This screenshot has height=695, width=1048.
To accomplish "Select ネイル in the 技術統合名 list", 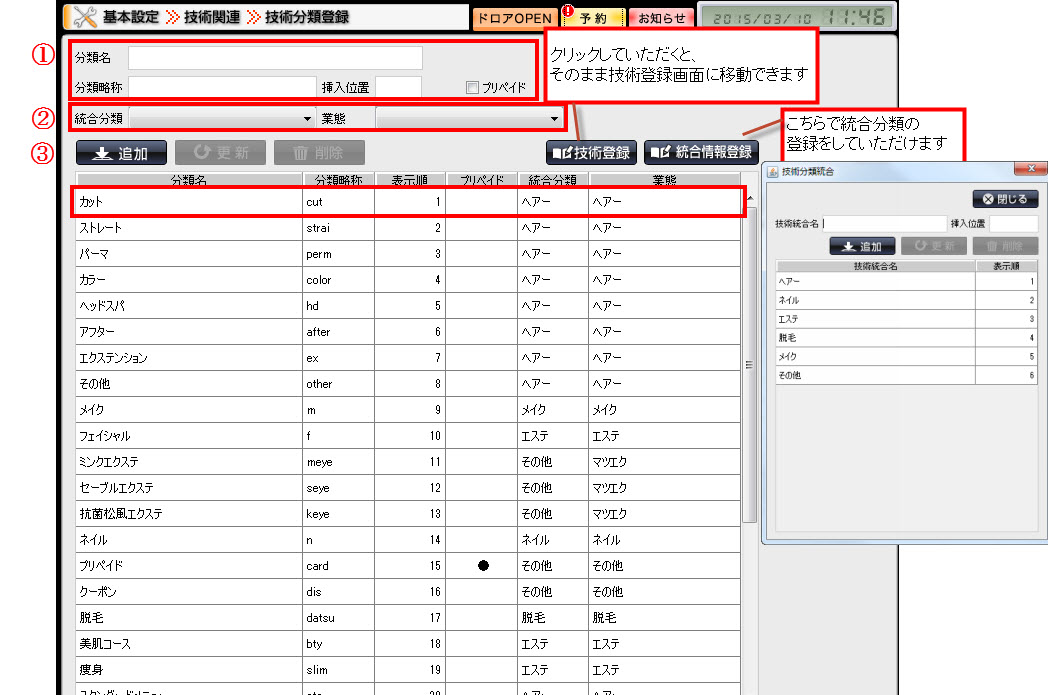I will (x=875, y=300).
